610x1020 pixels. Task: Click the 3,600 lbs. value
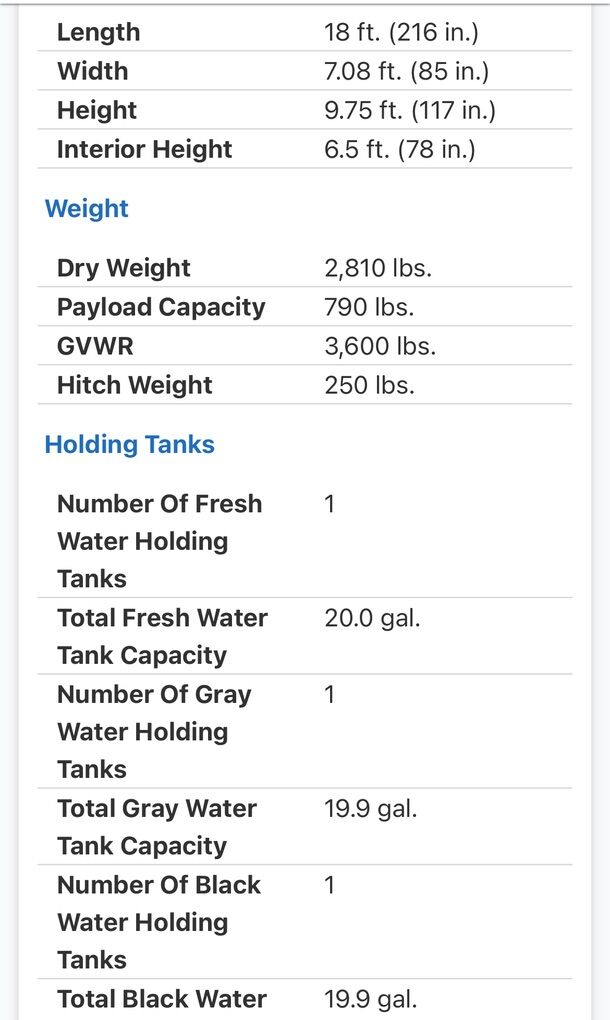[x=380, y=346]
